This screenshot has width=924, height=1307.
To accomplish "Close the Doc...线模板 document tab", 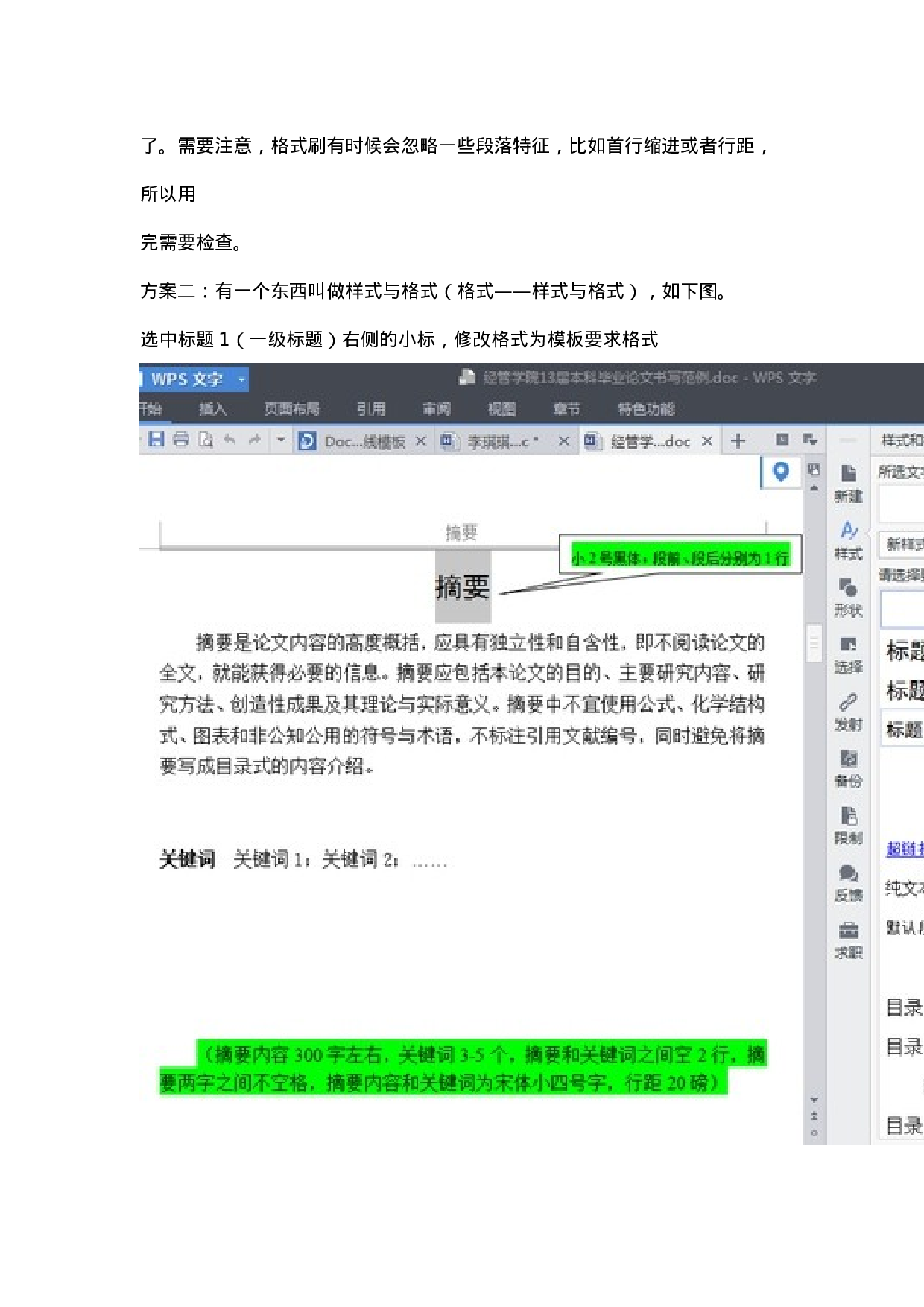I will tap(421, 441).
